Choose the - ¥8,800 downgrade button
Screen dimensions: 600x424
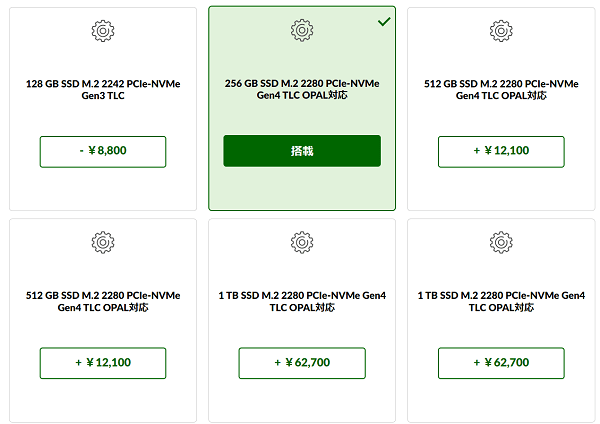tap(103, 152)
